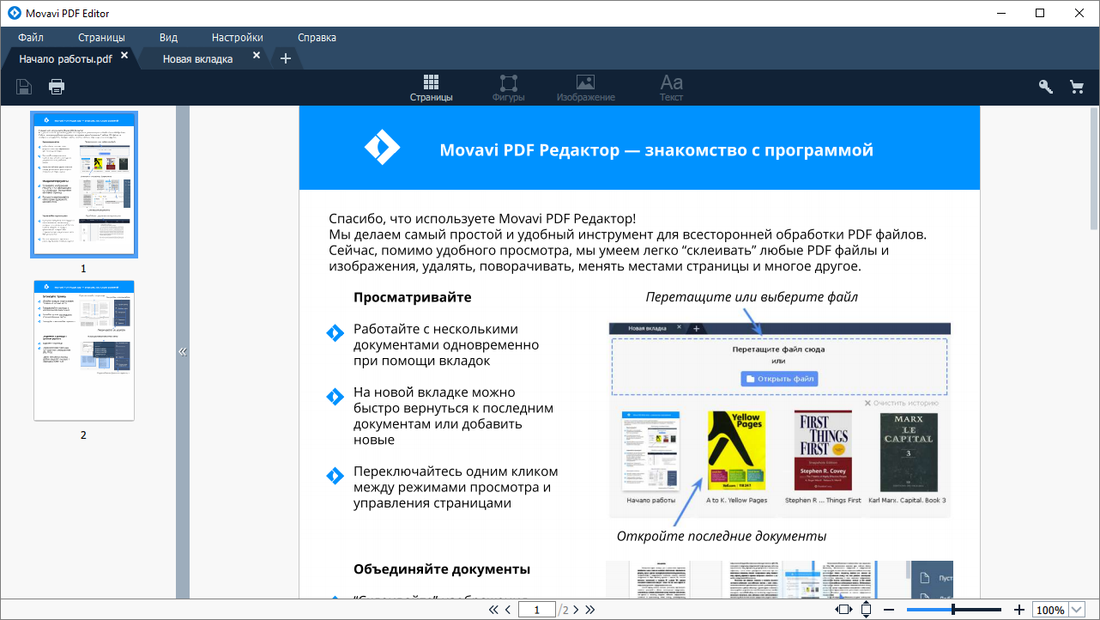
Task: Click the Movavi logo in document header
Action: [x=382, y=147]
